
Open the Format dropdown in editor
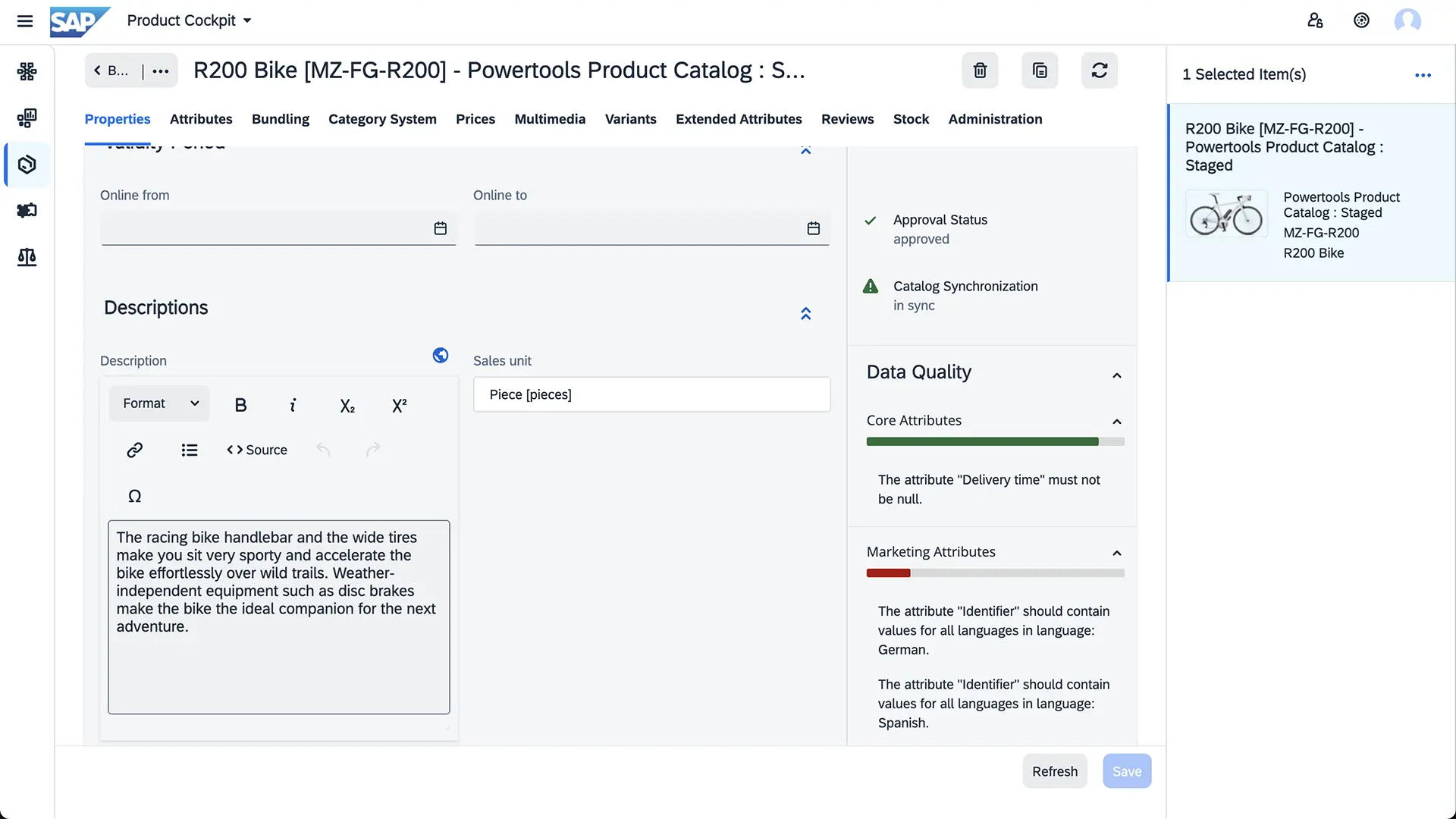[160, 403]
